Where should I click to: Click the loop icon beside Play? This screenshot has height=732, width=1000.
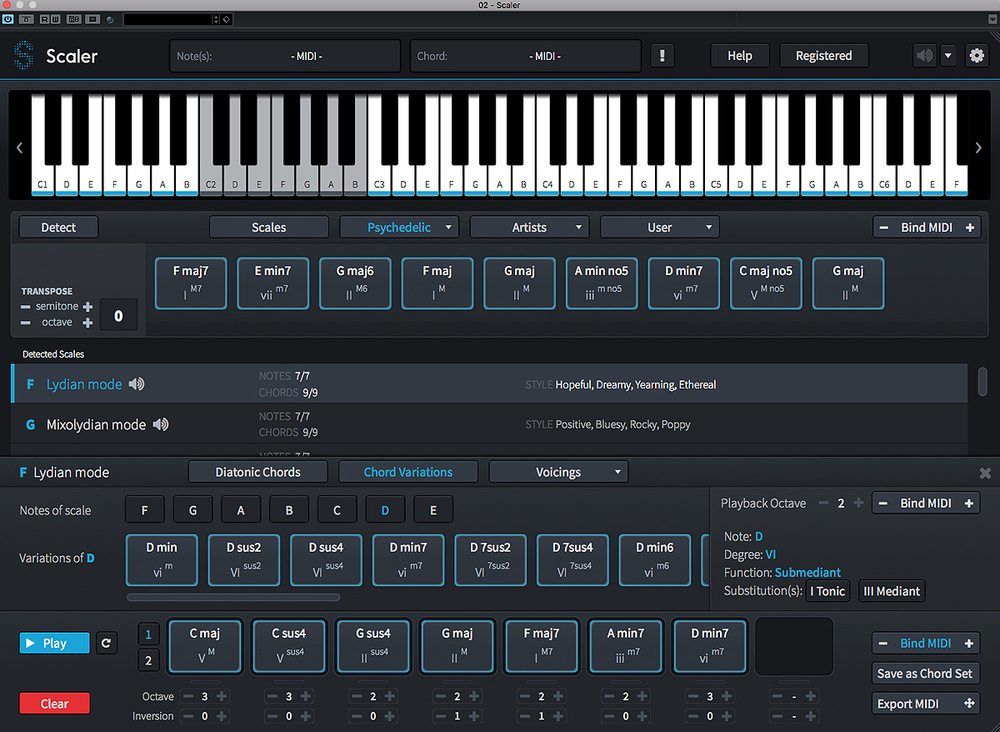point(107,643)
